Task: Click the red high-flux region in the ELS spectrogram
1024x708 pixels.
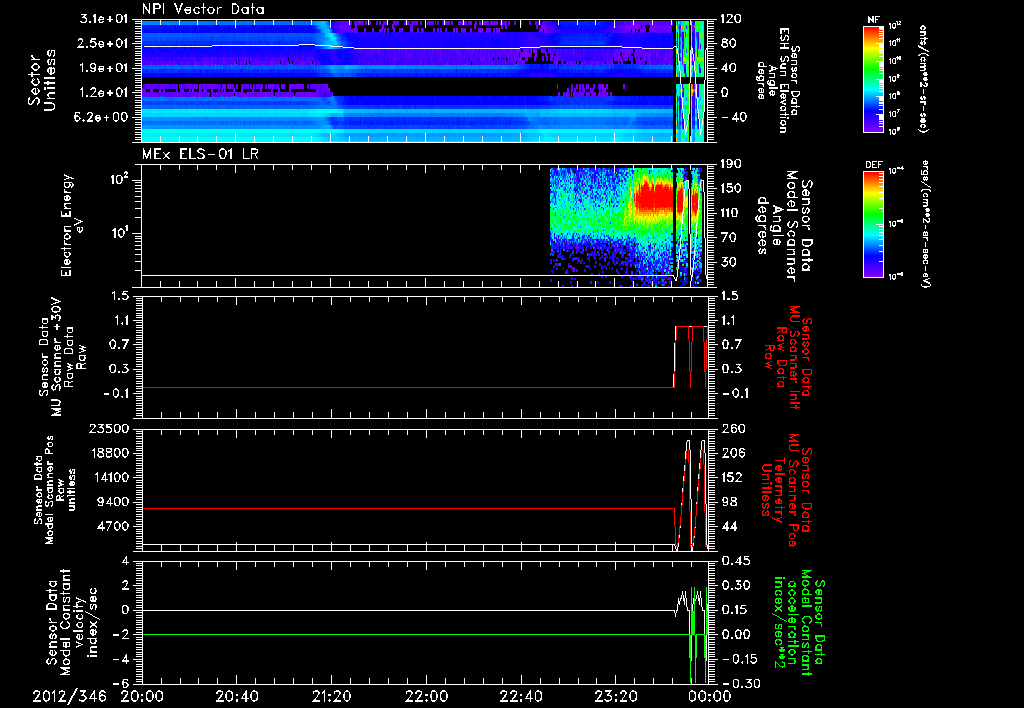Action: (x=654, y=197)
